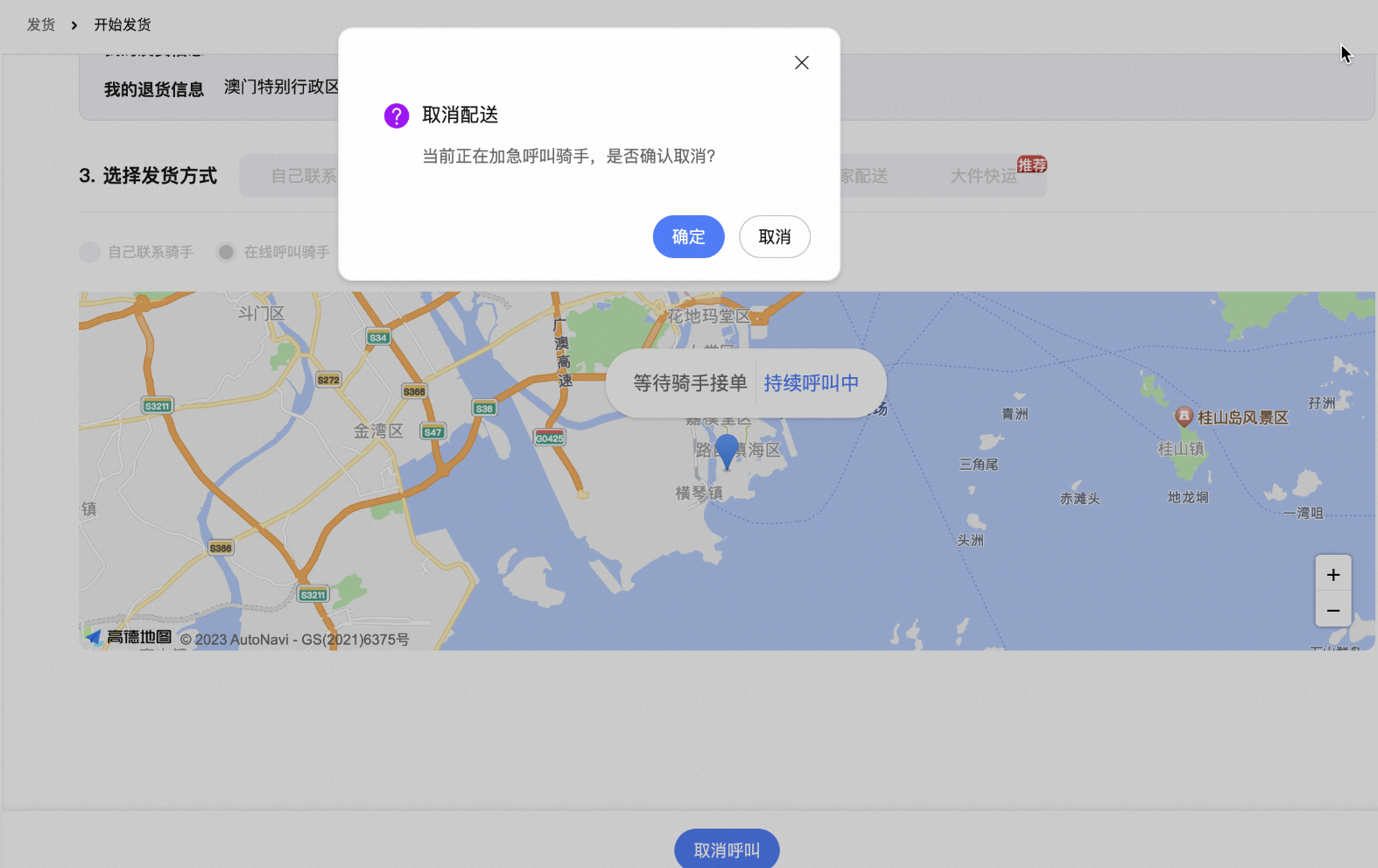
Task: Click 开始发货 breadcrumb item
Action: point(123,24)
